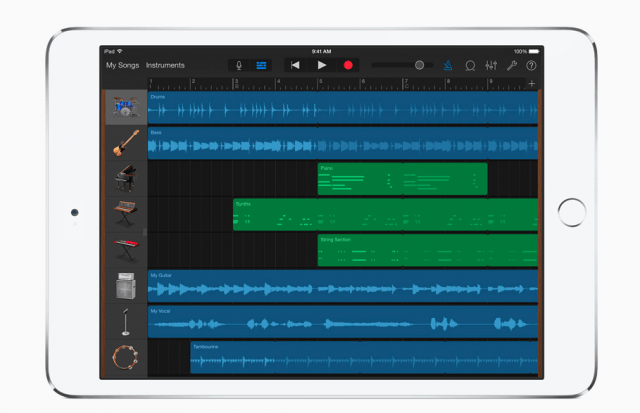The height and width of the screenshot is (413, 640).
Task: Start recording with red record button
Action: 348,65
